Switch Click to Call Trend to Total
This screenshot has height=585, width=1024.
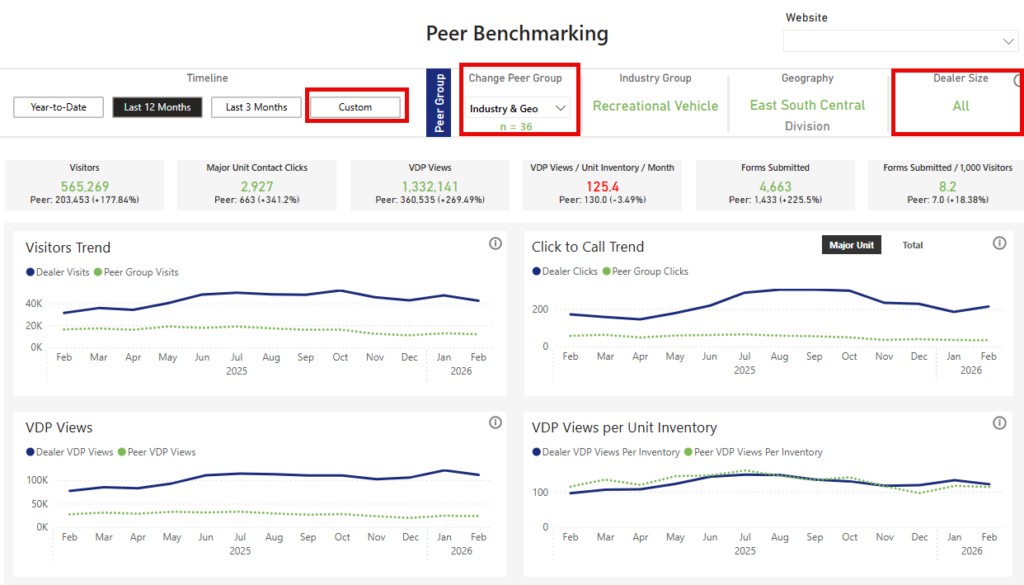point(912,245)
